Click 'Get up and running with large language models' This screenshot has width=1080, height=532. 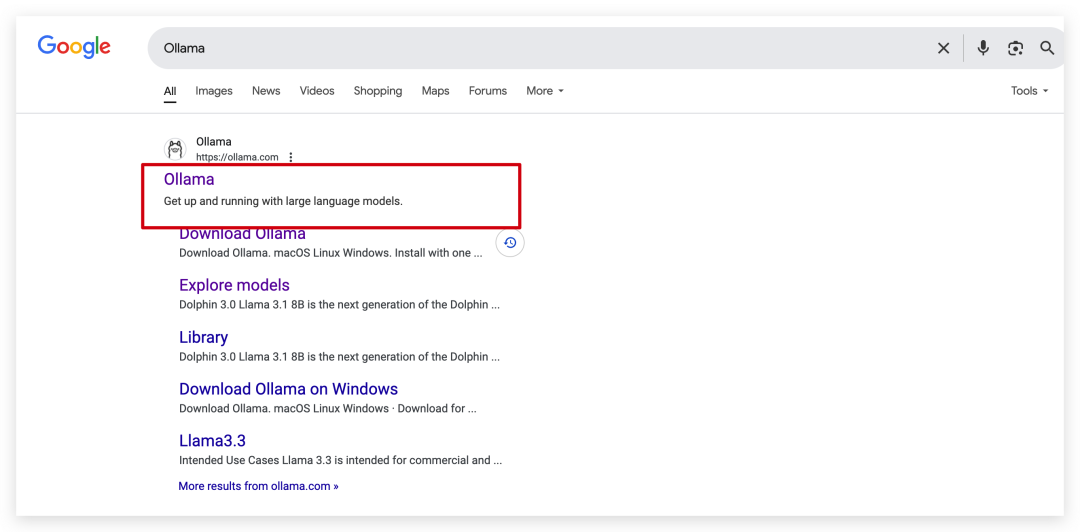click(283, 202)
